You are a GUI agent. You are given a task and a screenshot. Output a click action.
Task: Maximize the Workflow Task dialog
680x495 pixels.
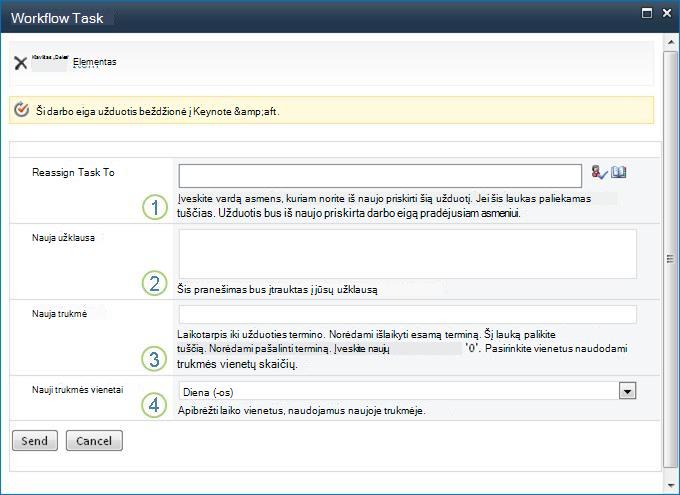point(647,13)
